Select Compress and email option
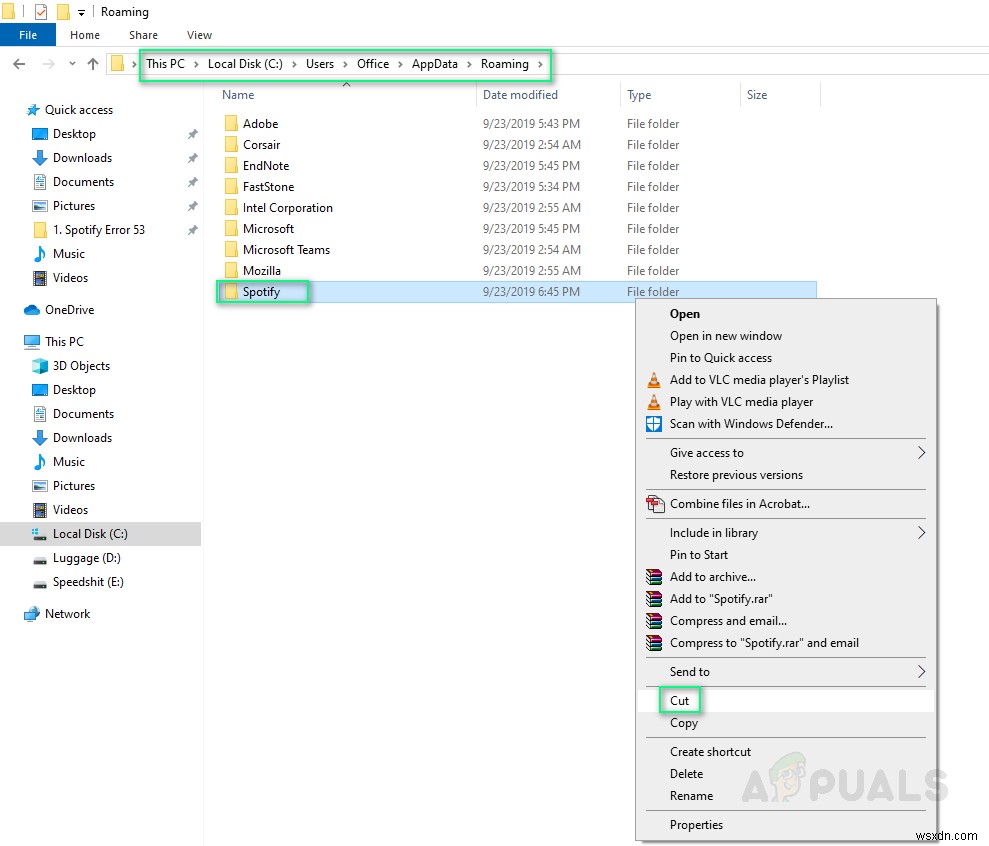The height and width of the screenshot is (846, 989). coord(728,620)
